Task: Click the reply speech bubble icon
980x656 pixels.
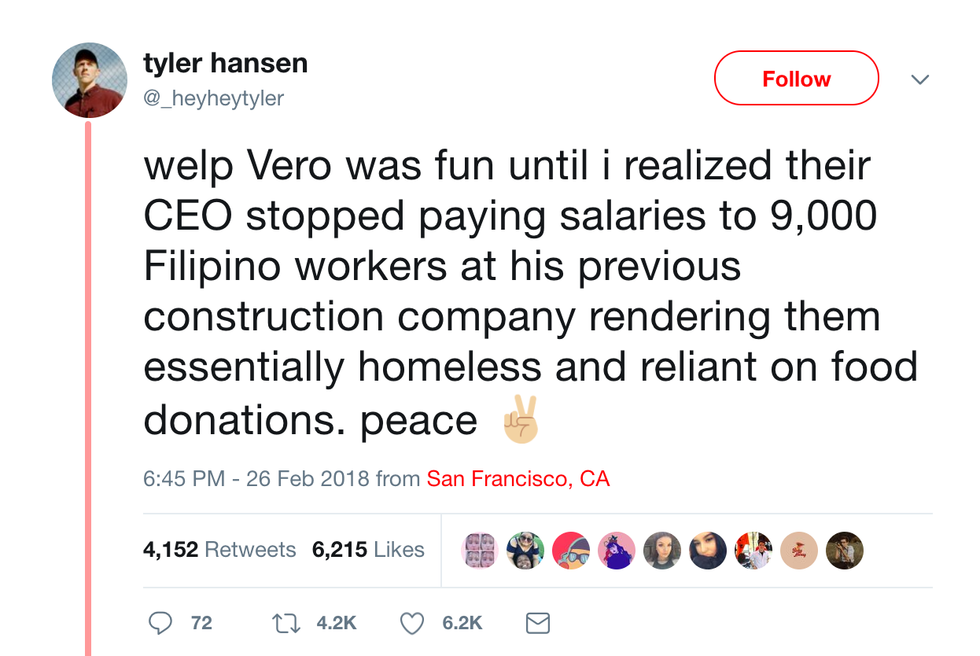Action: pyautogui.click(x=161, y=622)
